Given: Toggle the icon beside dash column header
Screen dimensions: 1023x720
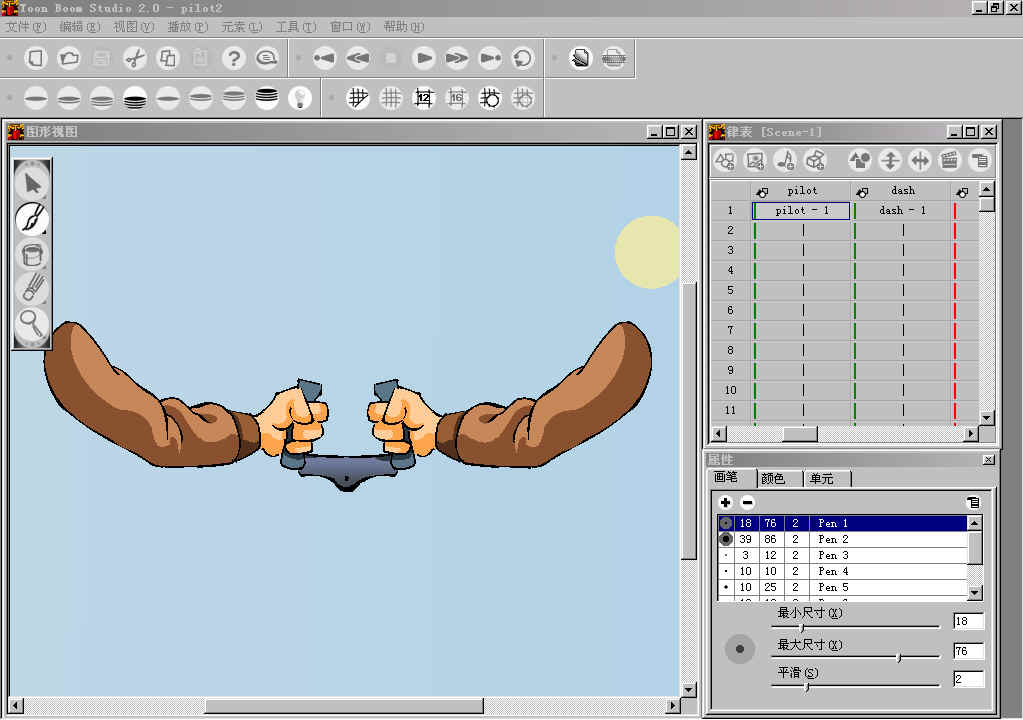Looking at the screenshot, I should click(x=862, y=192).
